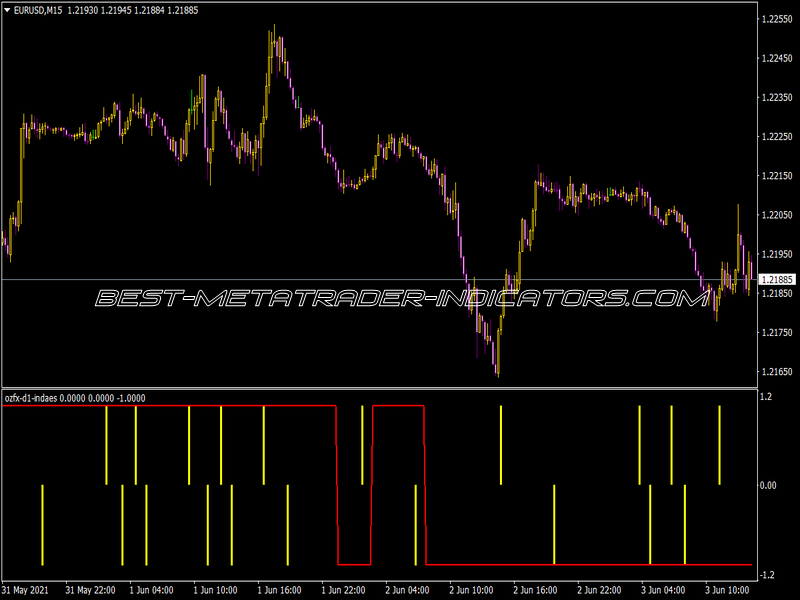The width and height of the screenshot is (800, 600).
Task: Click the EURUSD,M15 chart title text
Action: coord(38,10)
